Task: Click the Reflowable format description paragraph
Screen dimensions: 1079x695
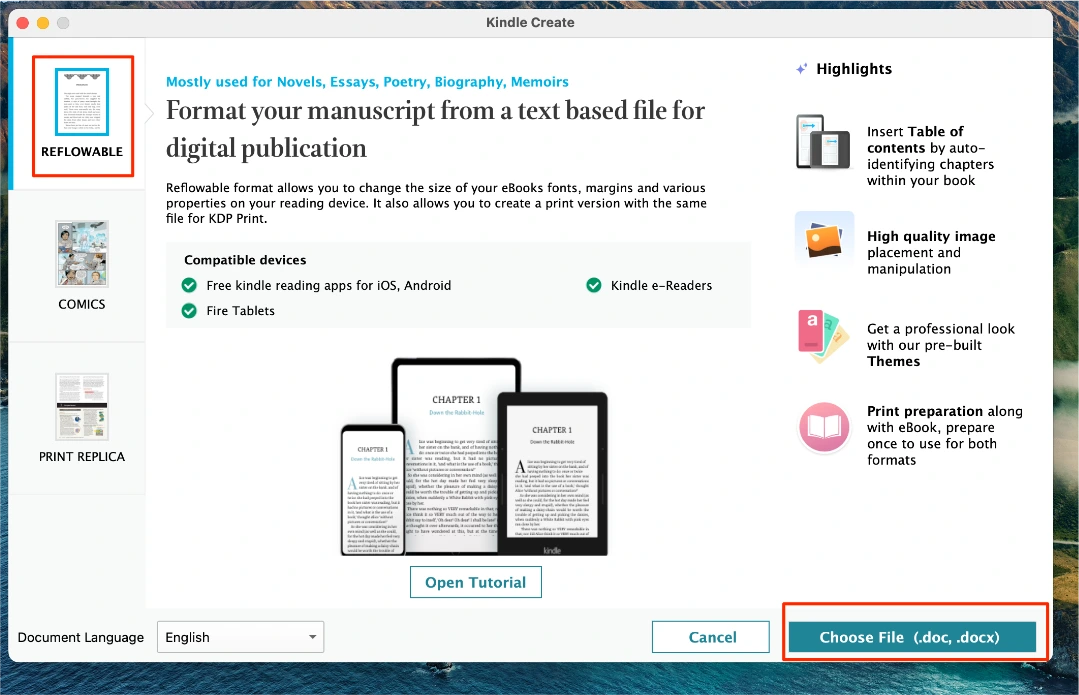Action: [x=436, y=203]
